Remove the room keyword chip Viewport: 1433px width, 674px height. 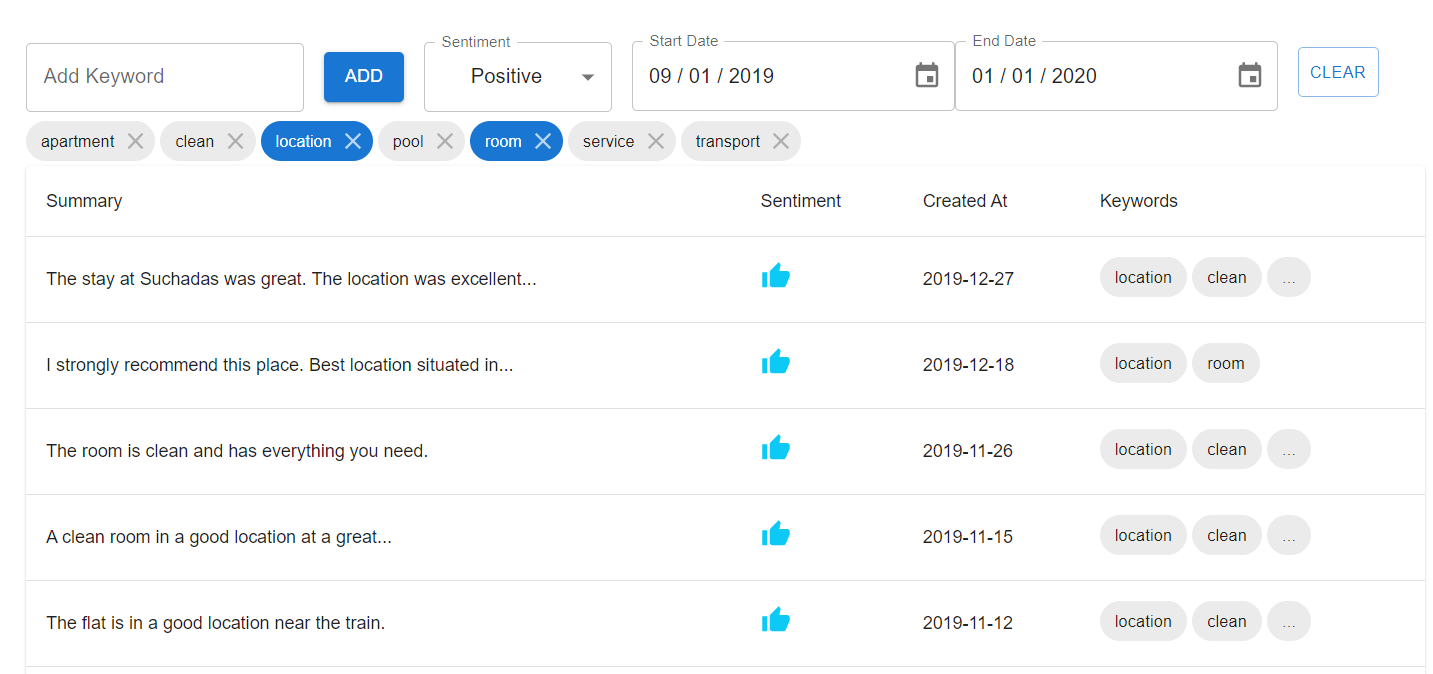pos(543,142)
